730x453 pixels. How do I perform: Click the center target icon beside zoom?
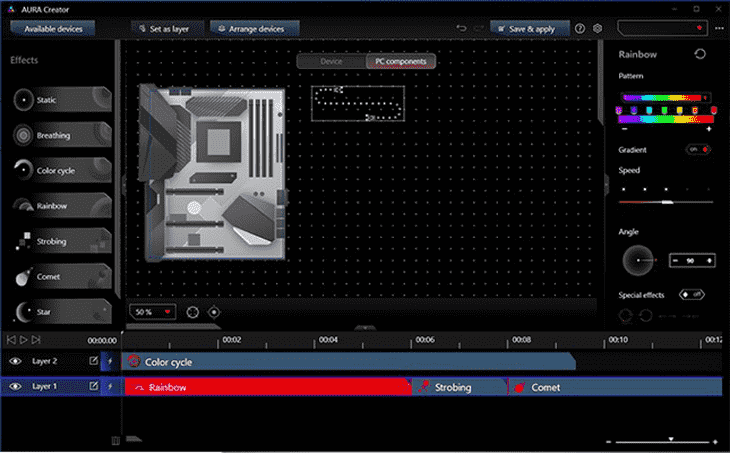(x=214, y=312)
